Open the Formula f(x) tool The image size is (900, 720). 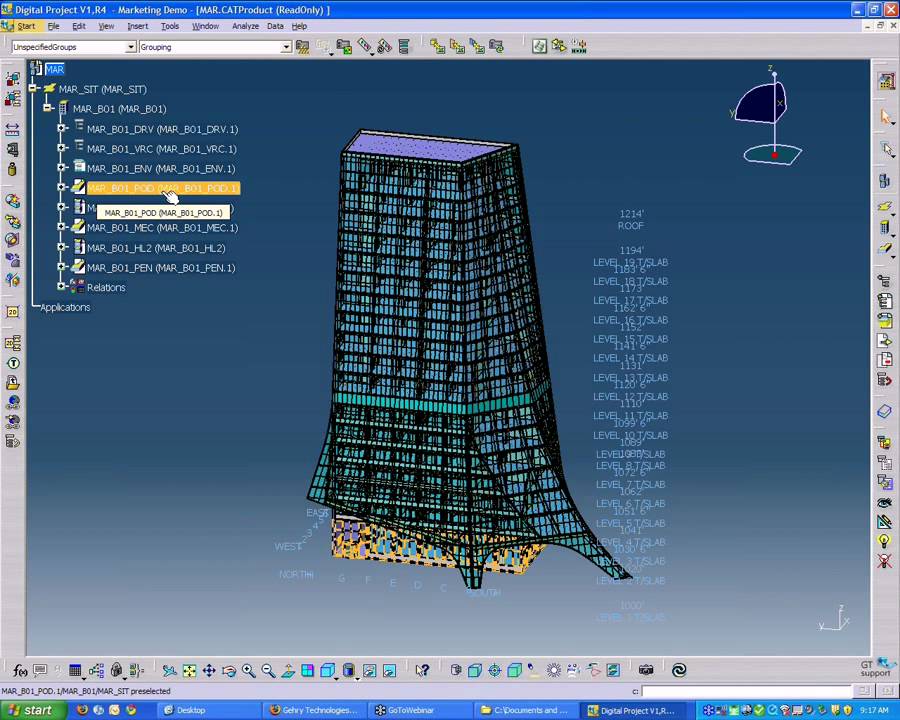[x=20, y=670]
